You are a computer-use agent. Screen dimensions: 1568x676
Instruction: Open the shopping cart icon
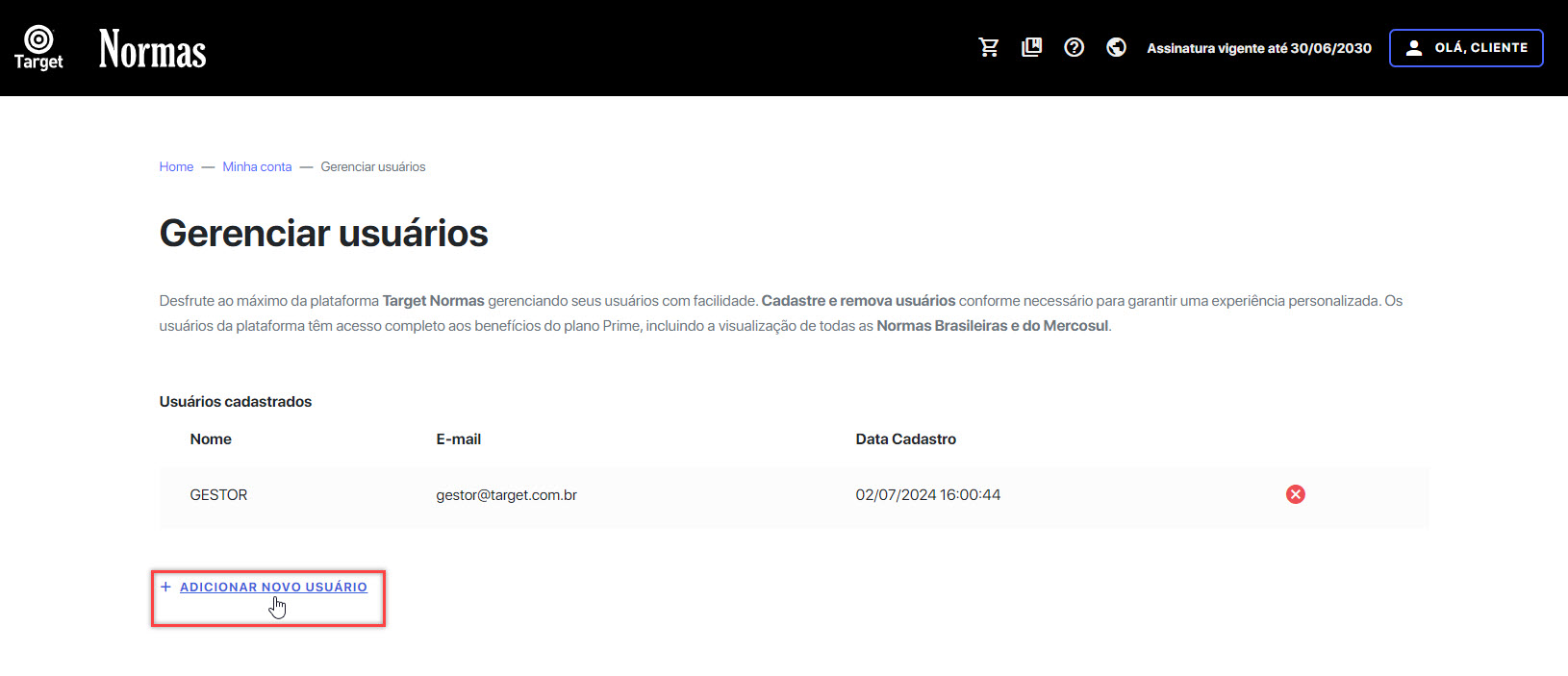click(988, 47)
